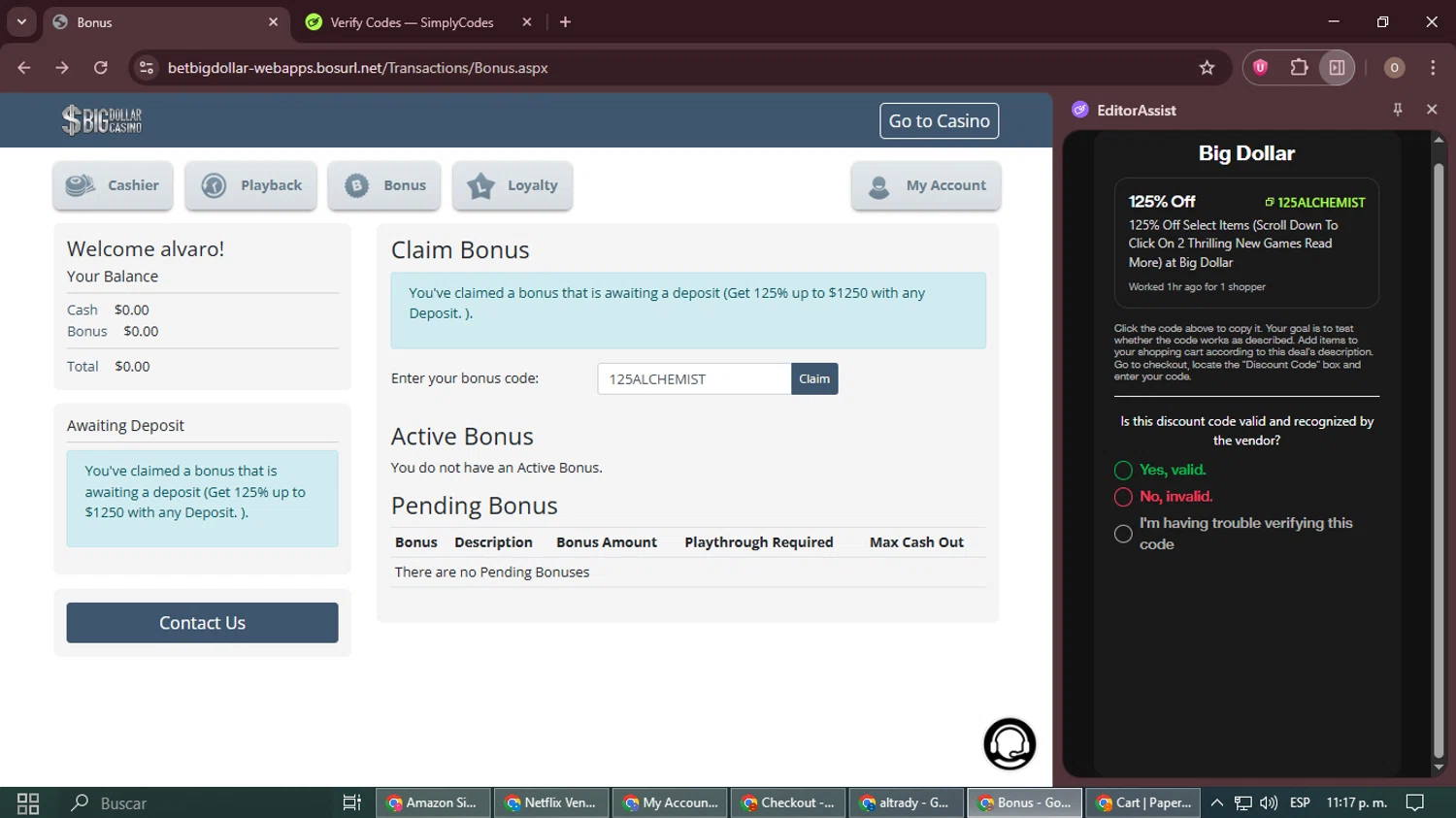Open the live chat support icon
This screenshot has width=1456, height=818.
tap(1009, 744)
